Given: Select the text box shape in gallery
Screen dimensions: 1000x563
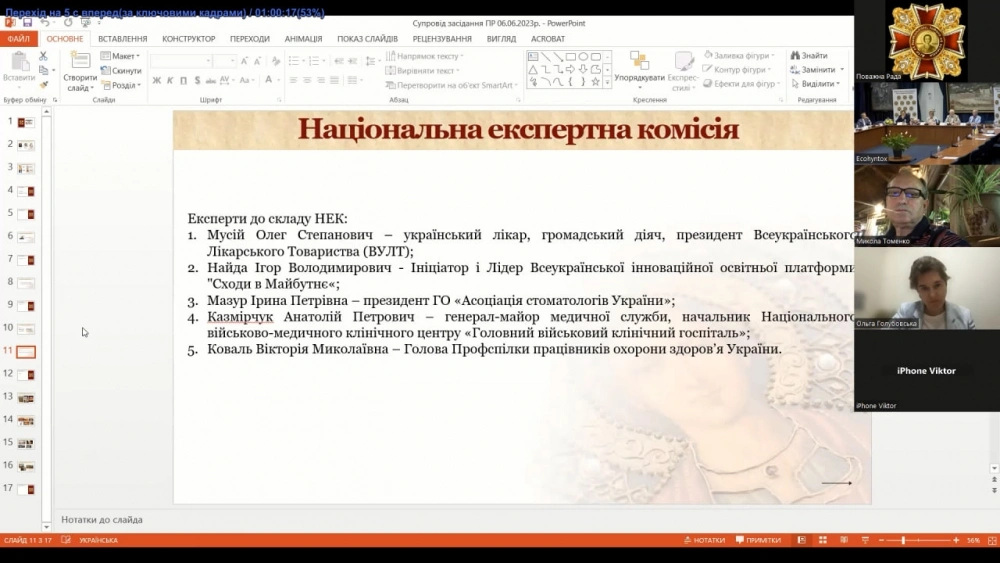Looking at the screenshot, I should (x=533, y=57).
